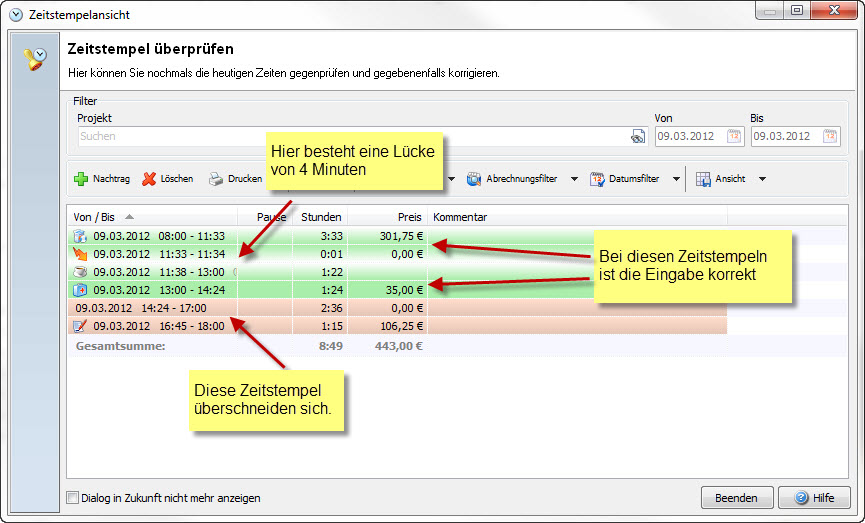
Task: Open the Bis date calendar picker
Action: click(830, 137)
